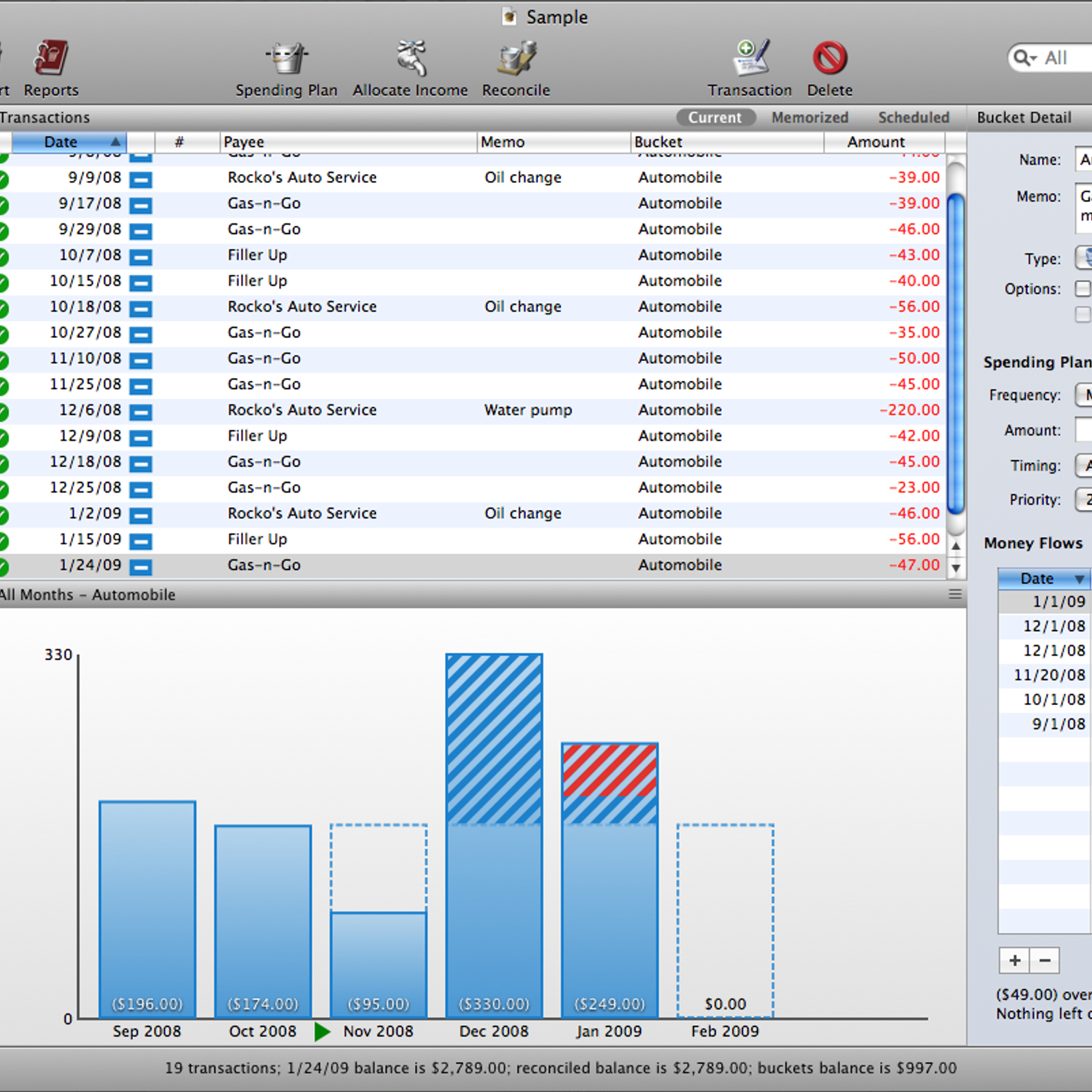Click scrollbar up arrow in transactions list
1092x1092 pixels.
956,546
